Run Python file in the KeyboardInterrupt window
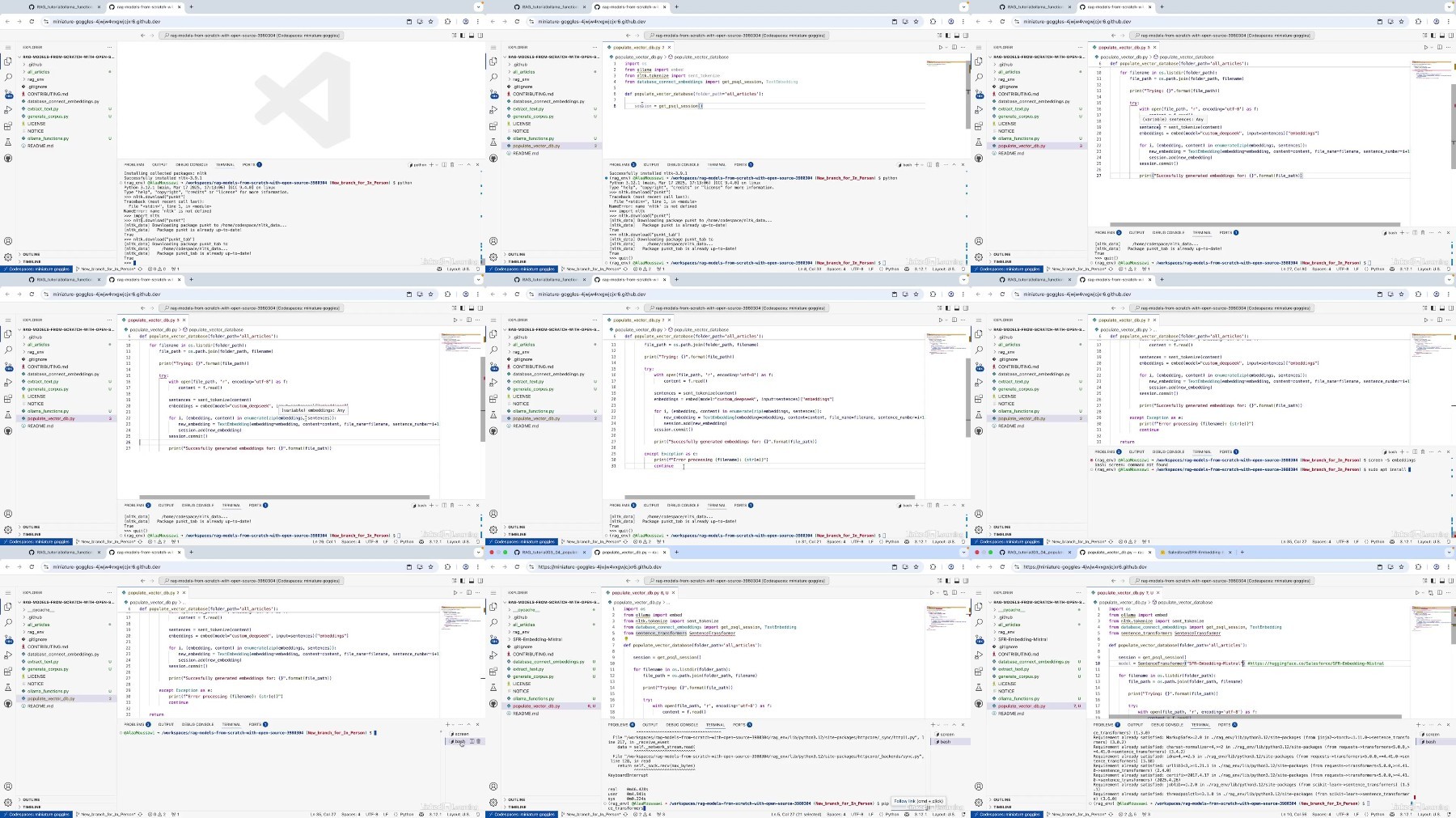Image resolution: width=1456 pixels, height=818 pixels. pyautogui.click(x=932, y=592)
